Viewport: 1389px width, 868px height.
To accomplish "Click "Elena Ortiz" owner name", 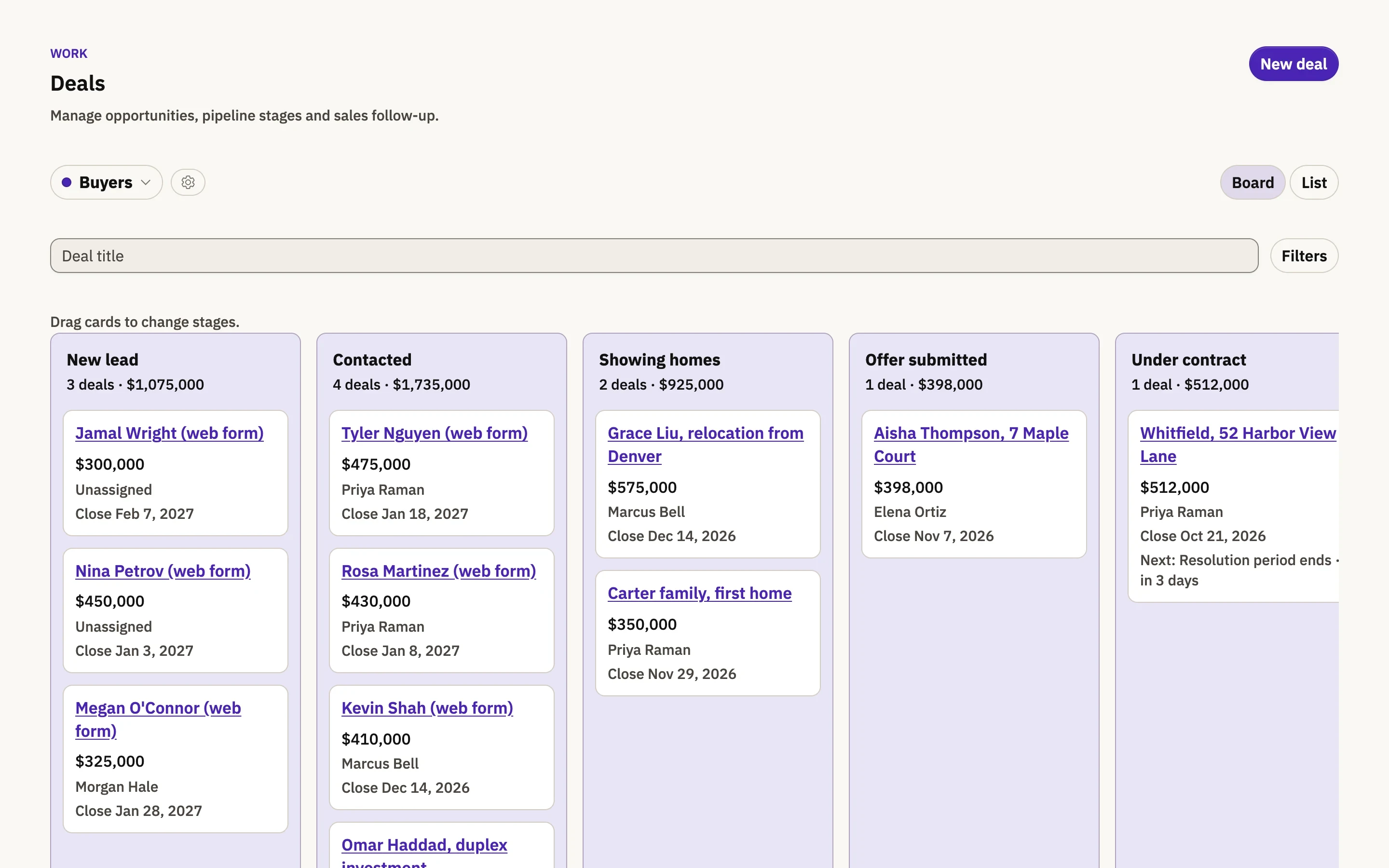I will (x=910, y=512).
